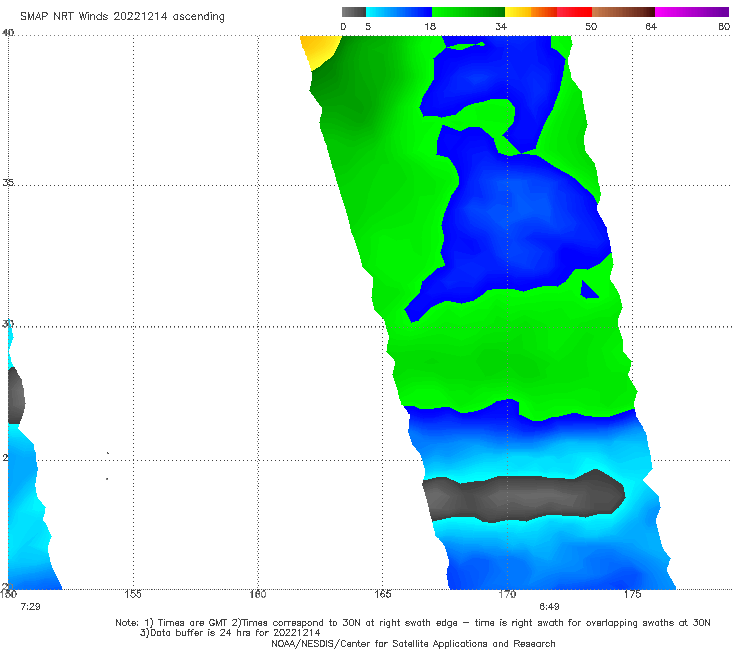Click the longitude axis label "175"

tap(632, 594)
